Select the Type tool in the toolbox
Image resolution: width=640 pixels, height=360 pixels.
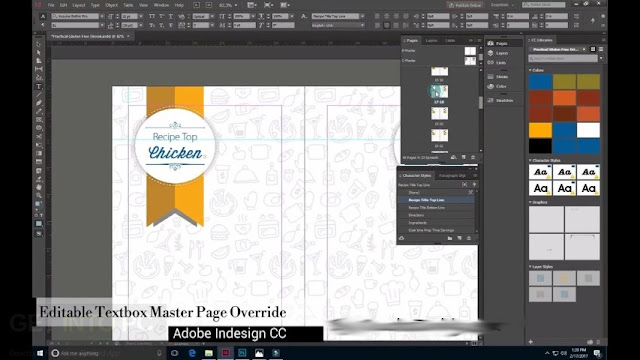coord(39,87)
